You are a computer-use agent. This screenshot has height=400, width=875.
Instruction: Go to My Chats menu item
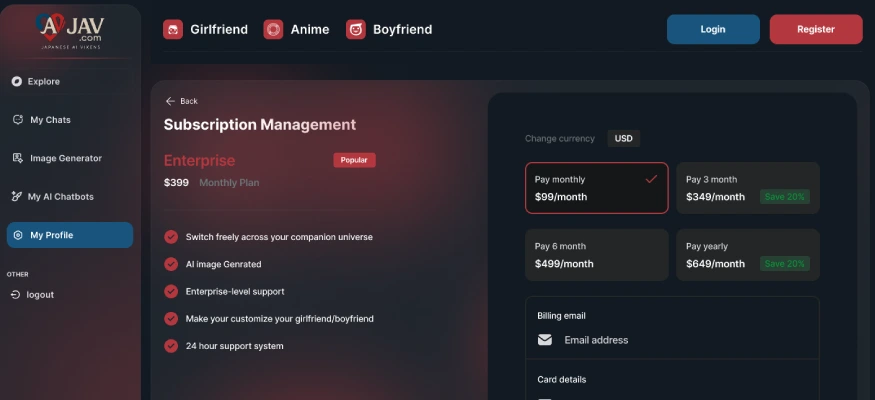click(x=50, y=120)
